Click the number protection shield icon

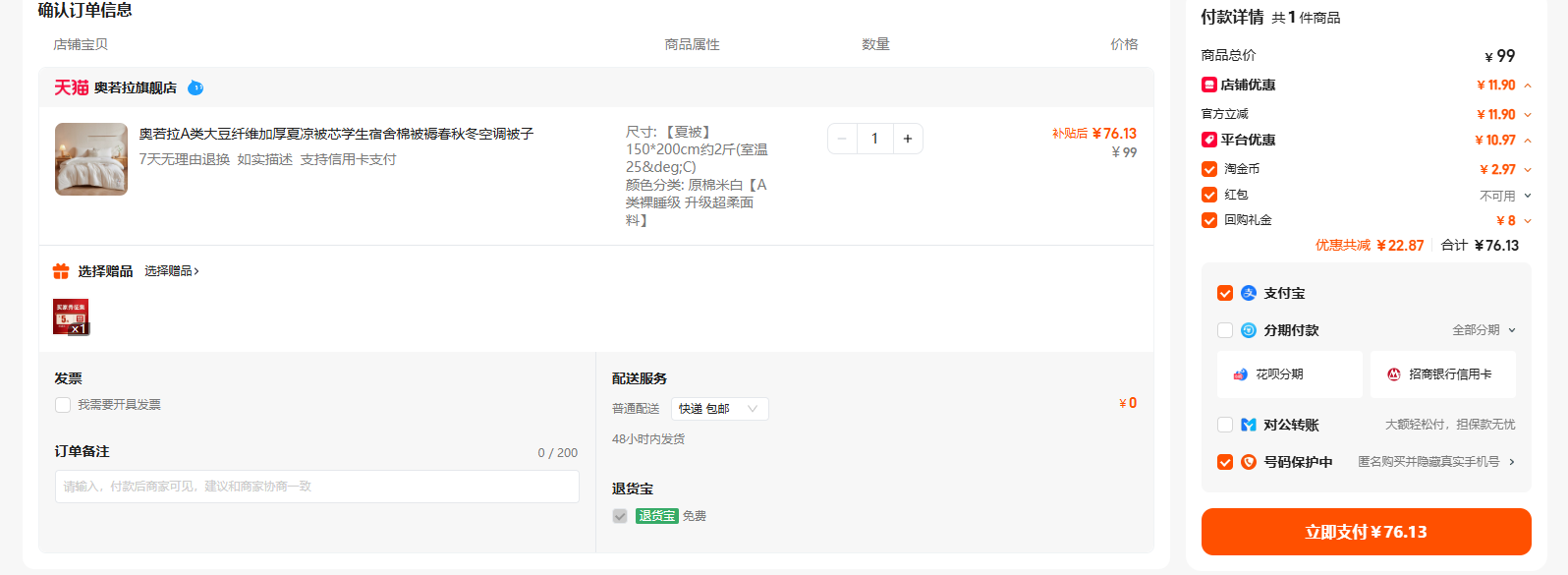(x=1249, y=462)
